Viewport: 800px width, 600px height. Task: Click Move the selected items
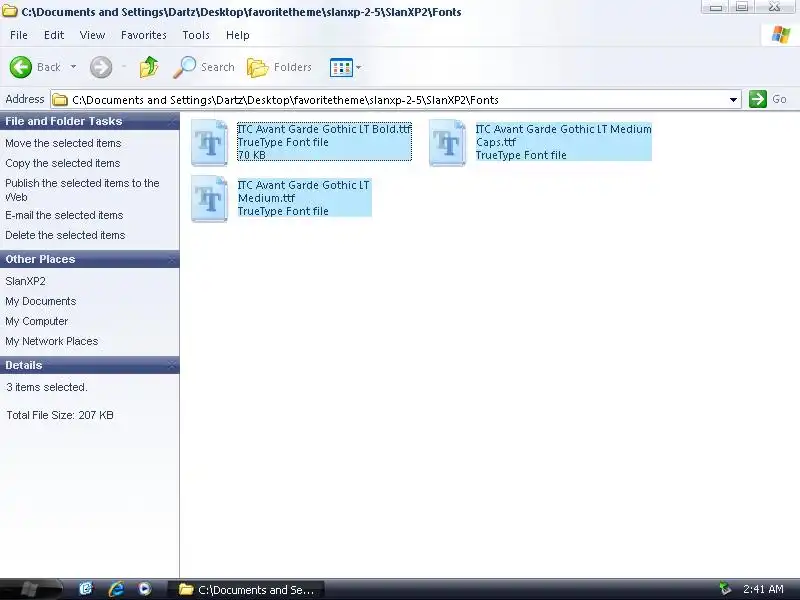point(63,143)
